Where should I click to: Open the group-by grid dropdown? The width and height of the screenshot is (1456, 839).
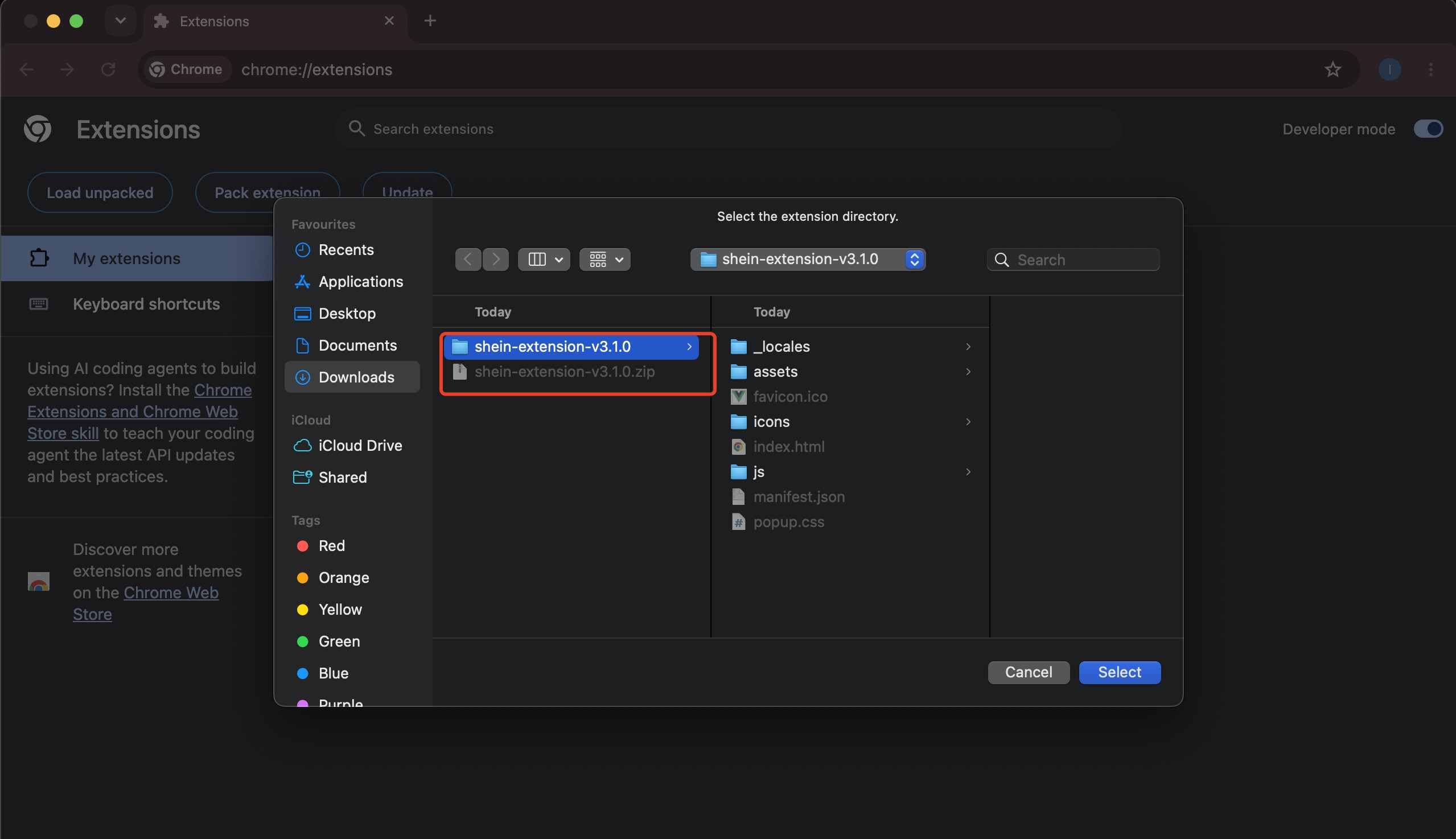coord(605,260)
